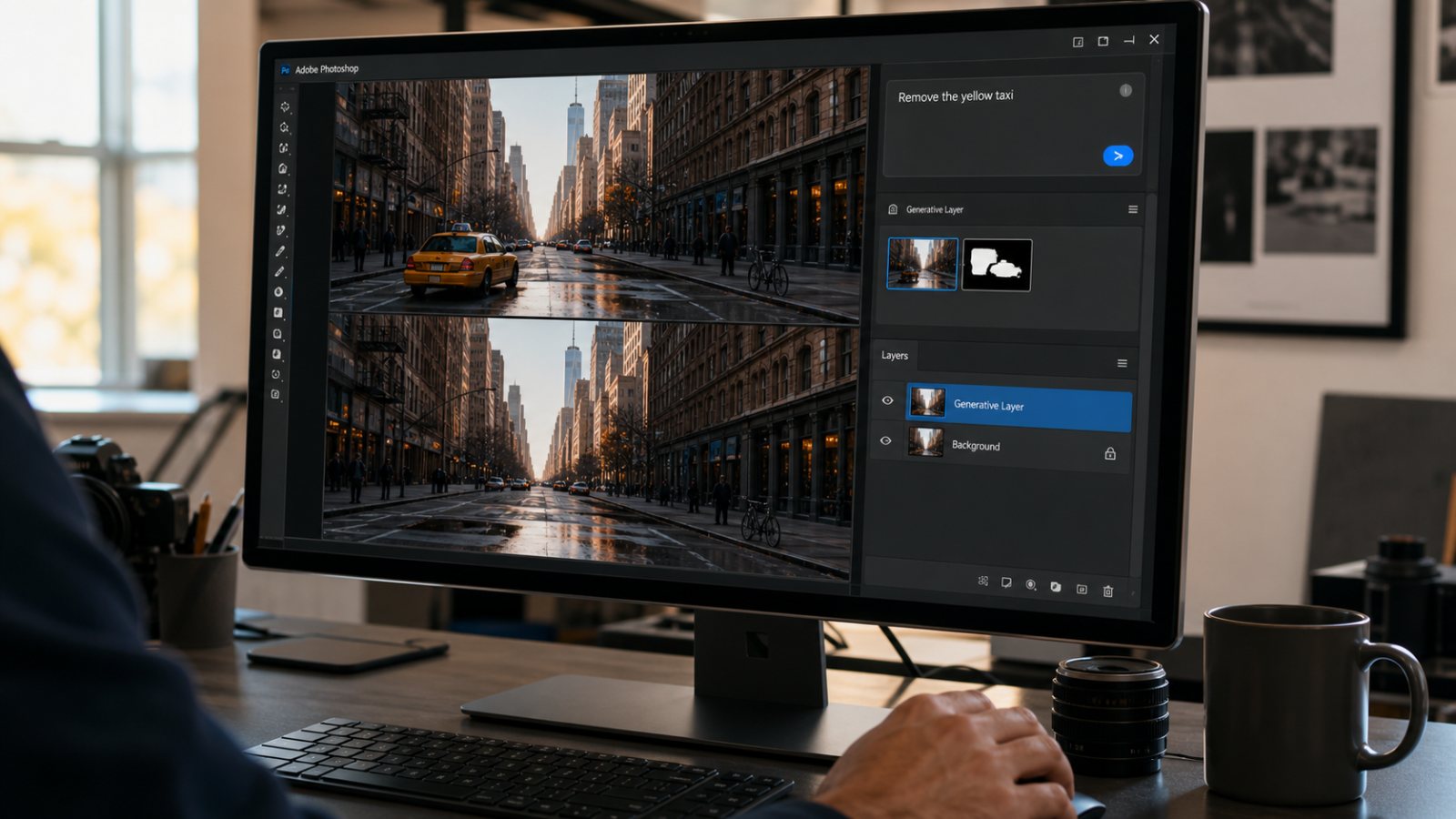This screenshot has width=1456, height=819.
Task: Click the Photoshop Ps logo icon
Action: tap(285, 69)
